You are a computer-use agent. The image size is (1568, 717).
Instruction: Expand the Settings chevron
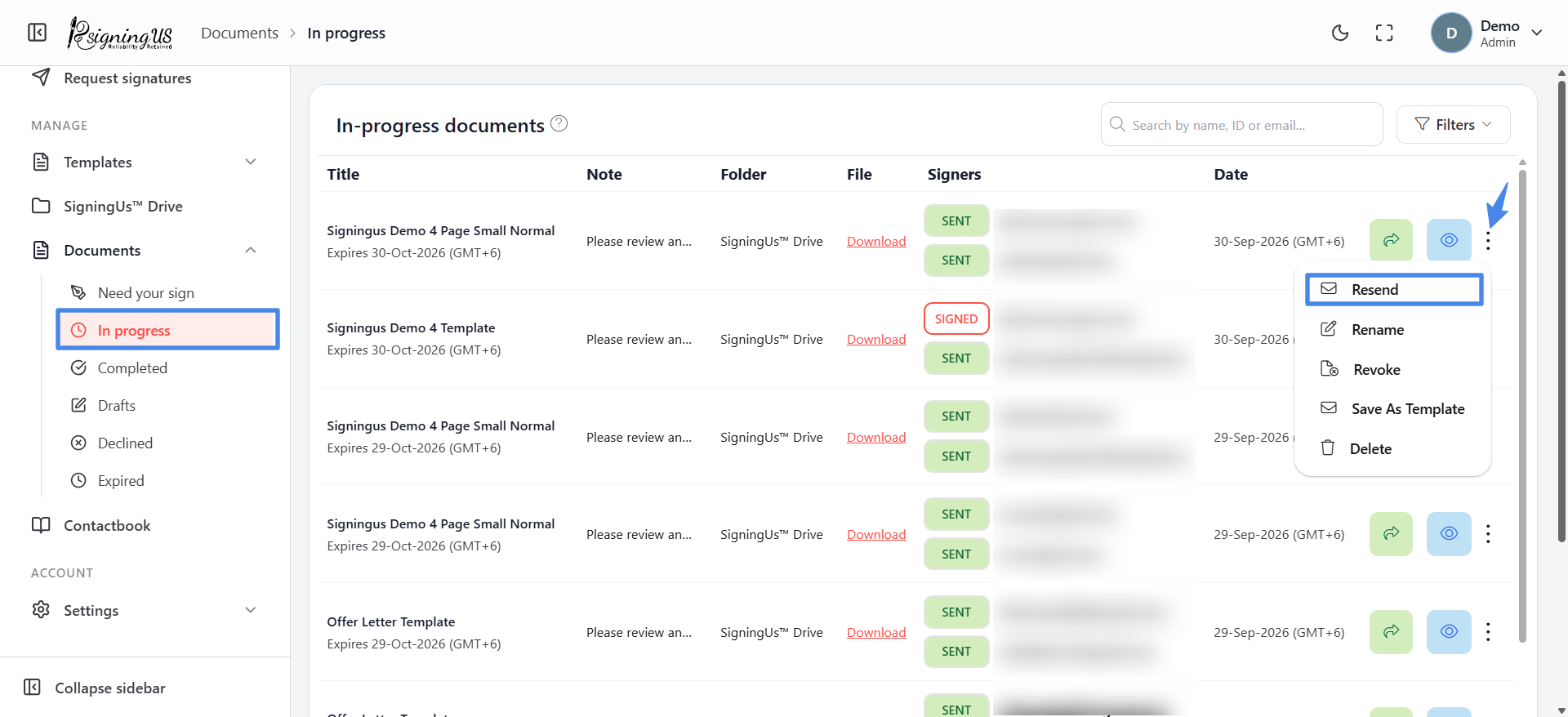(x=251, y=610)
